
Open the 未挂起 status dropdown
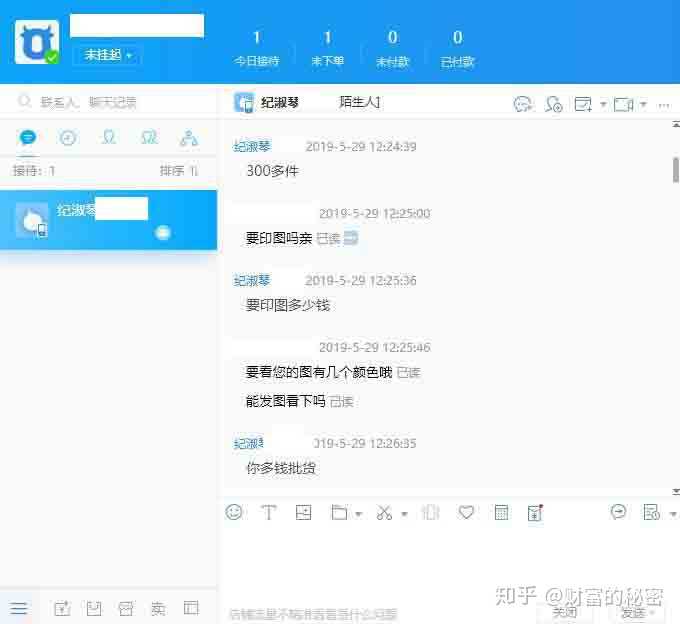tap(107, 55)
